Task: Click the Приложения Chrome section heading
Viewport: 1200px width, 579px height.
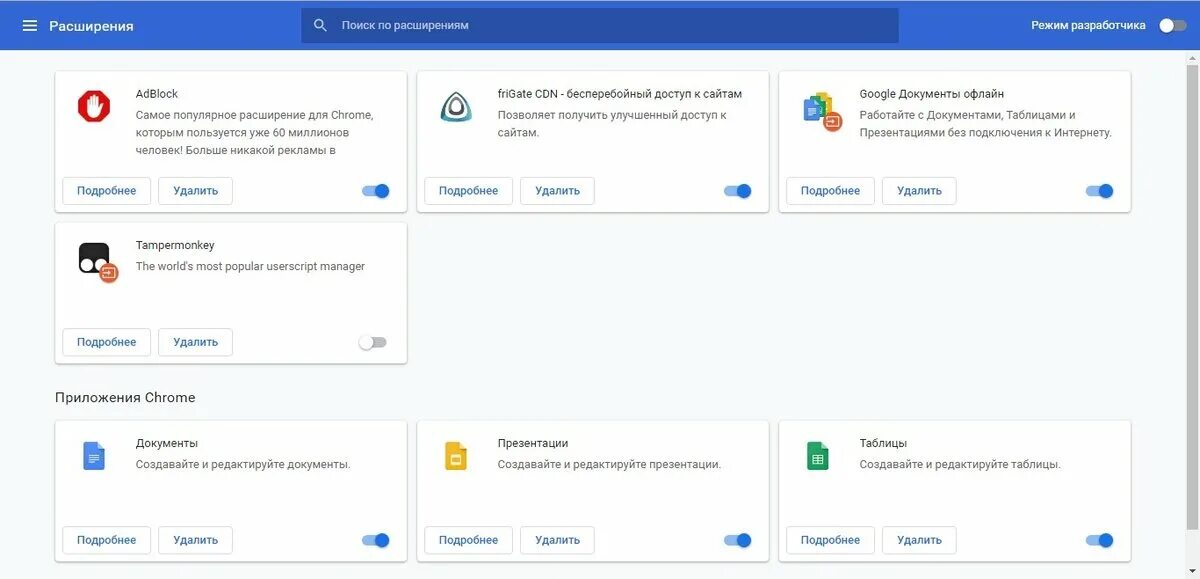Action: coord(125,397)
